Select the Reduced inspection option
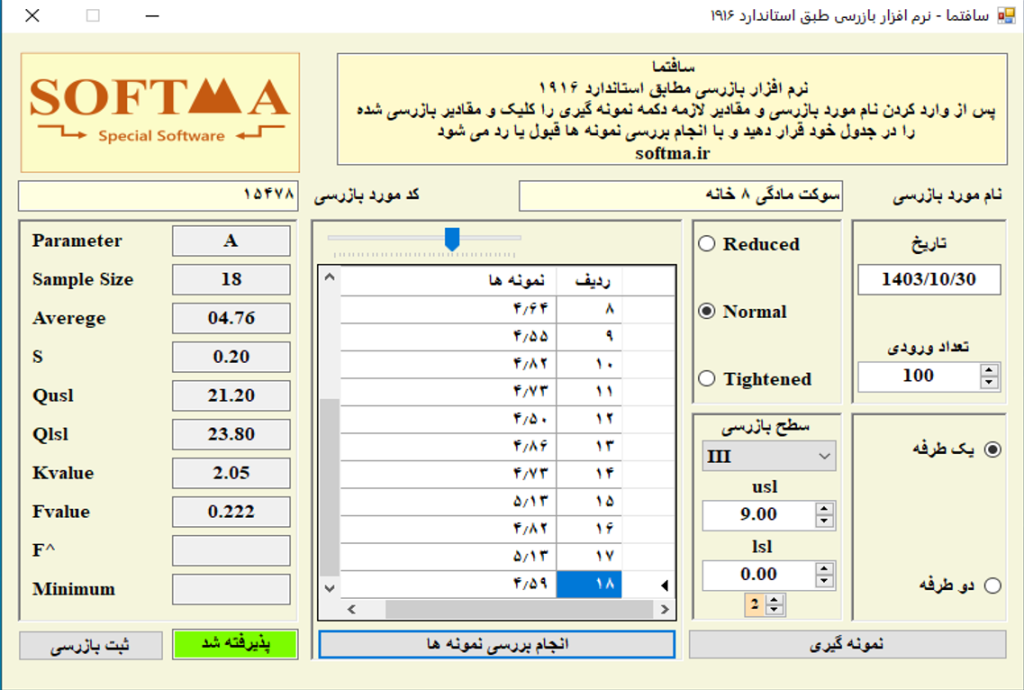Screen dimensions: 1024x690 point(707,244)
